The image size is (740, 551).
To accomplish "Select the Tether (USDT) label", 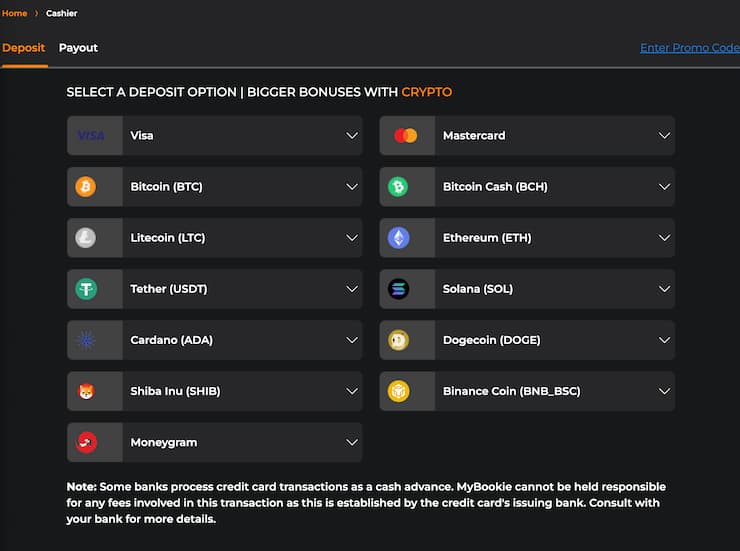I will (x=169, y=289).
